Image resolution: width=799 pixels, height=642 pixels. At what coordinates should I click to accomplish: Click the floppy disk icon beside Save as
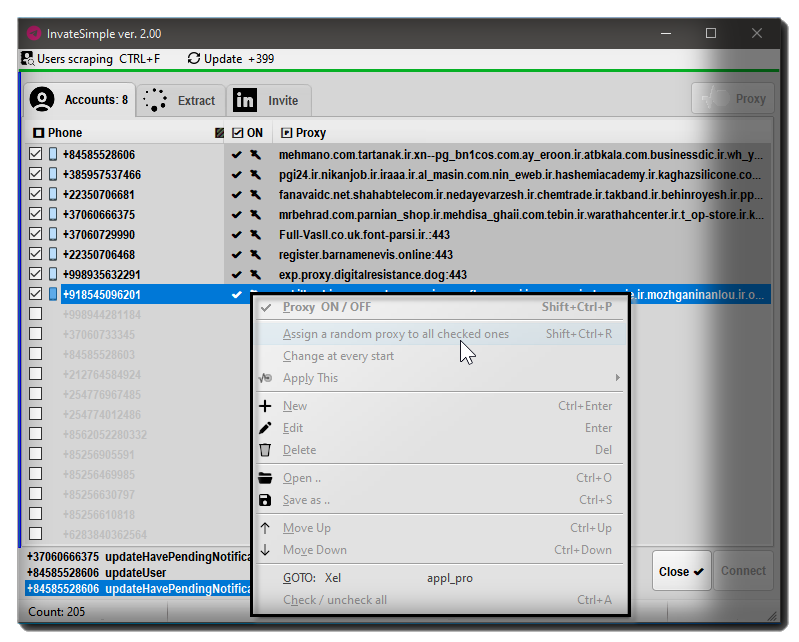(x=265, y=500)
